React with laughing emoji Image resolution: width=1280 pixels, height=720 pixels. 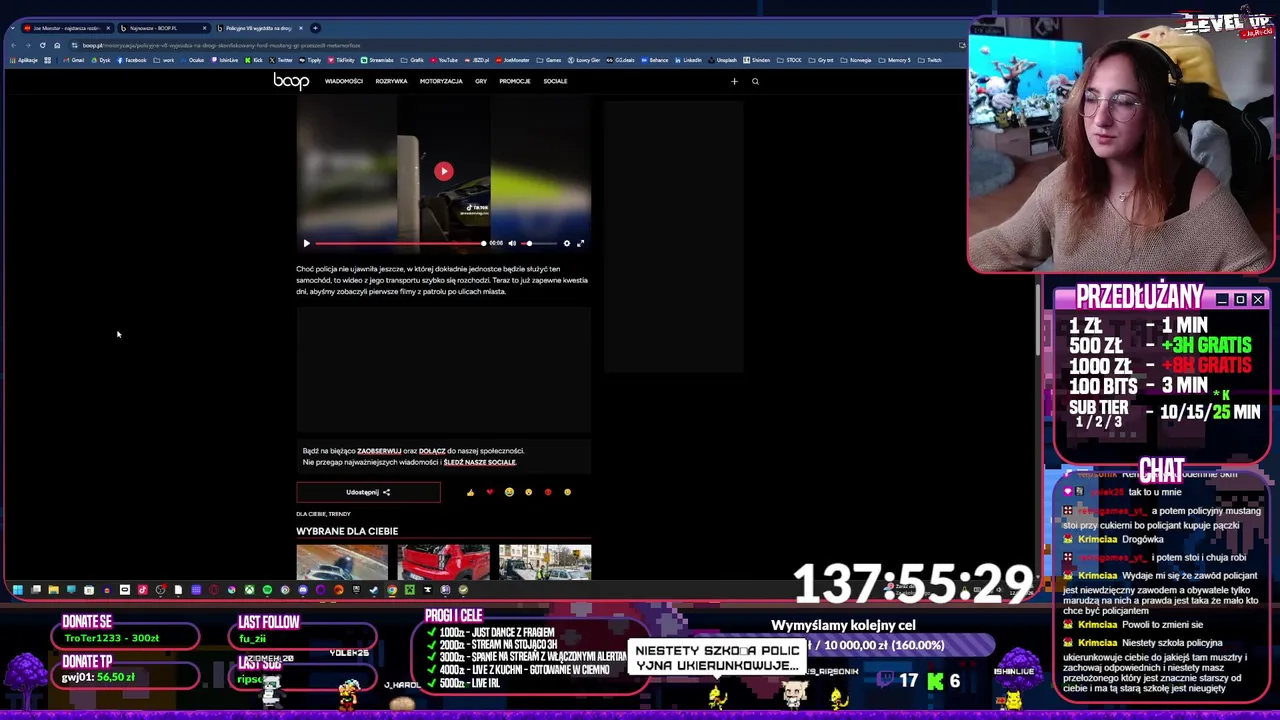point(509,492)
